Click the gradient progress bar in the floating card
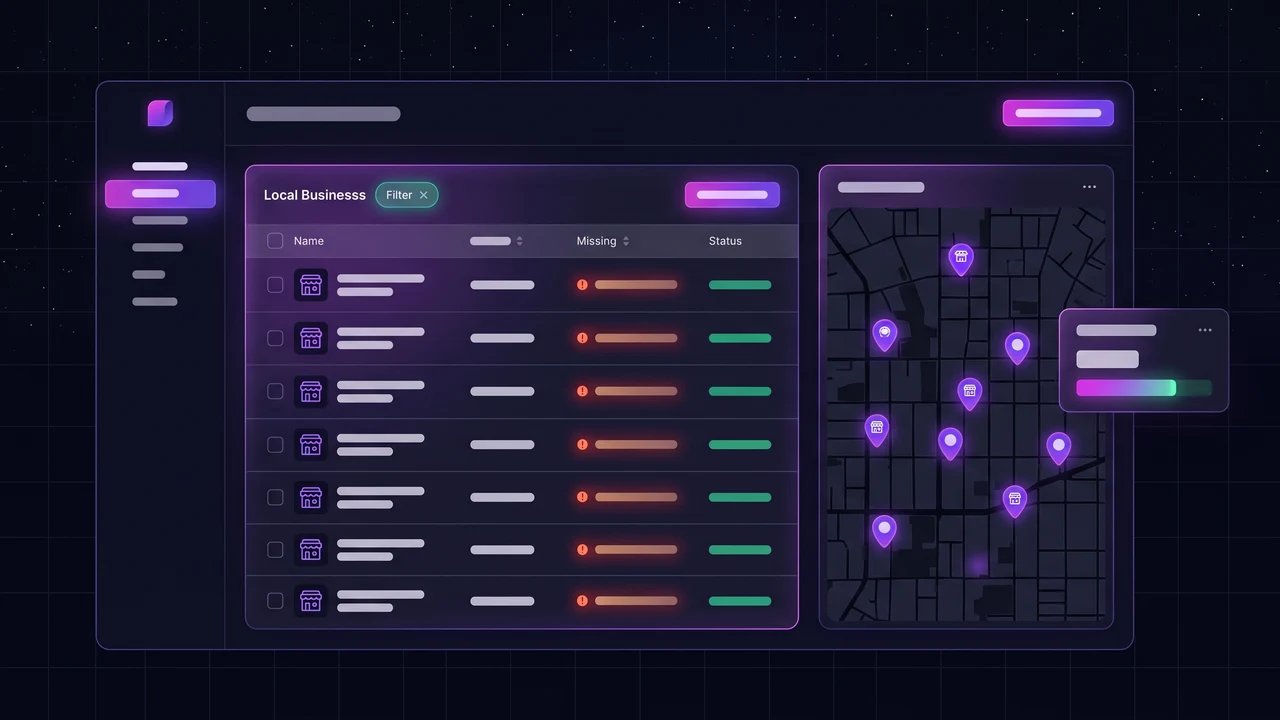Screen dimensions: 1280x720 1144,388
